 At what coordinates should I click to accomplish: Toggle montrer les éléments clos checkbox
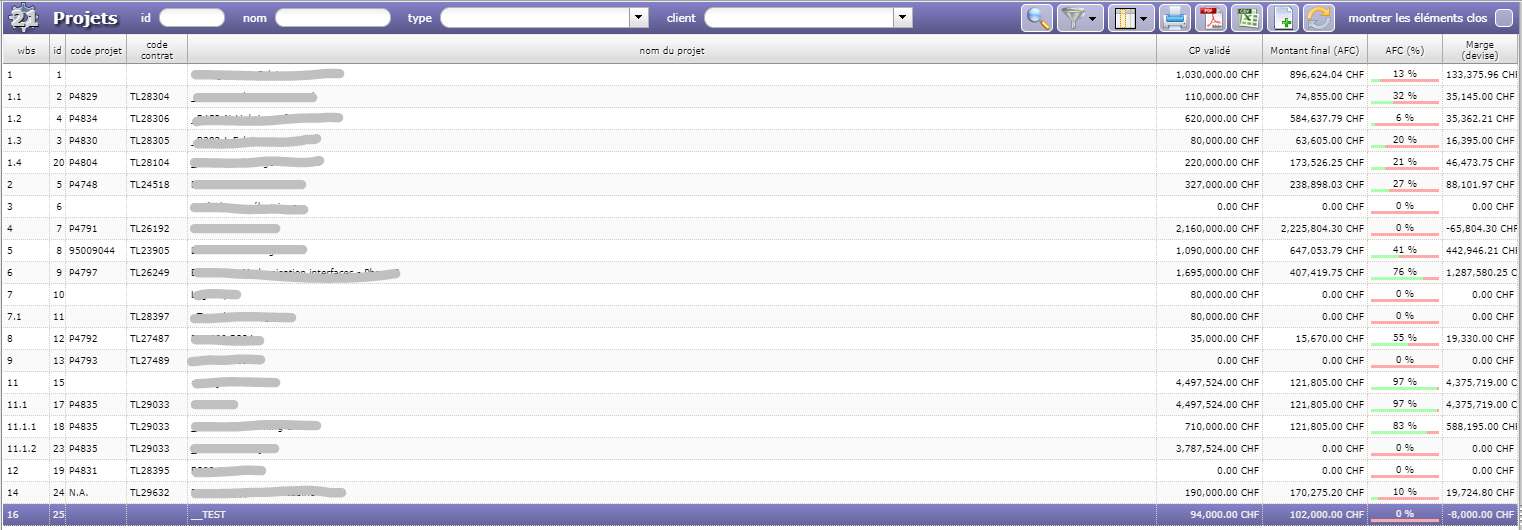(1503, 18)
